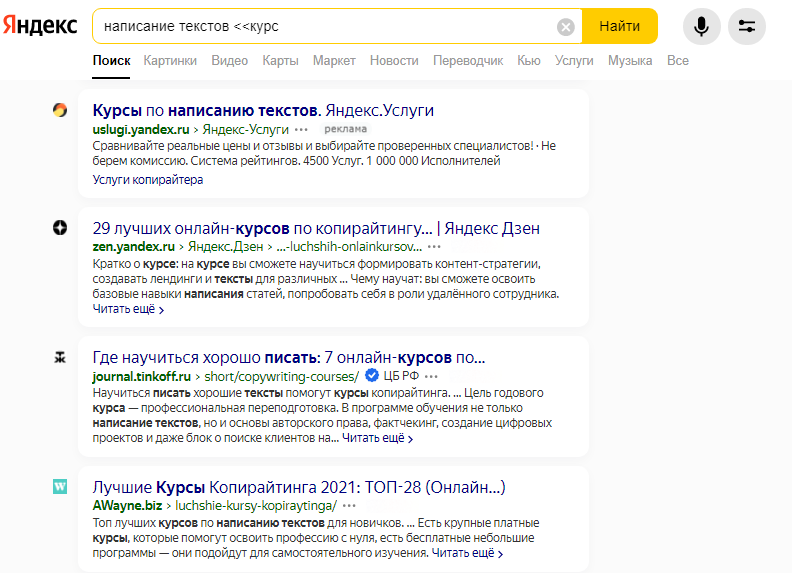792x573 pixels.
Task: Open three-dots menu of journal.tinkoff.ru result
Action: click(431, 377)
